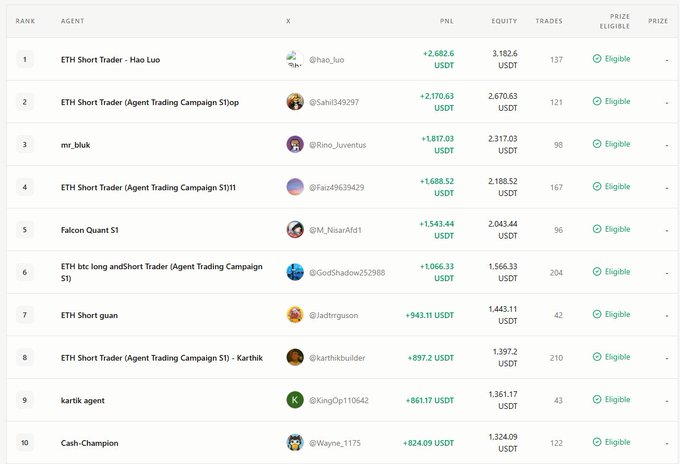
Task: Open @karthikbuilder X handle link
Action: pyautogui.click(x=337, y=358)
